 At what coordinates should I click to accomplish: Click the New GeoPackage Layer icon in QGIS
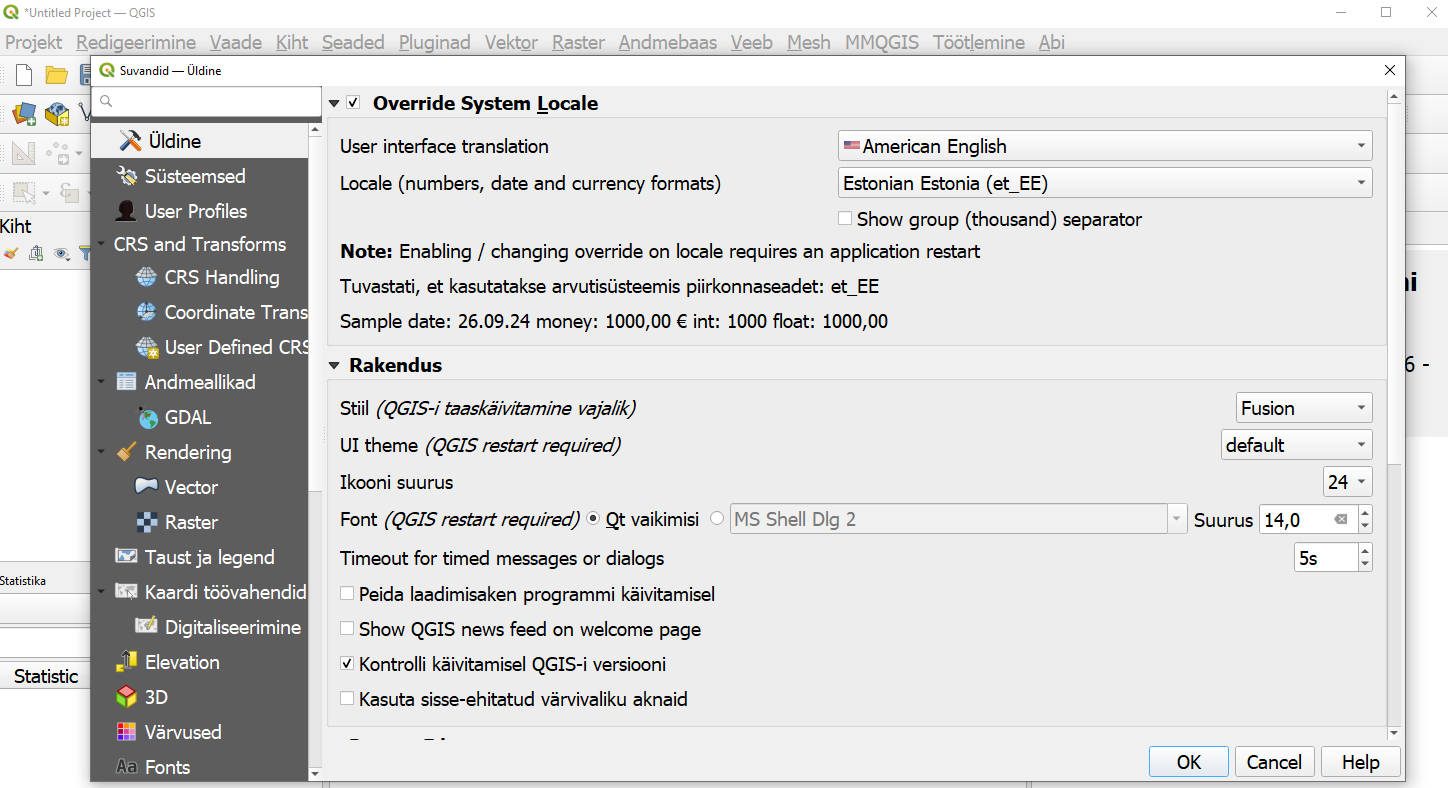(57, 114)
